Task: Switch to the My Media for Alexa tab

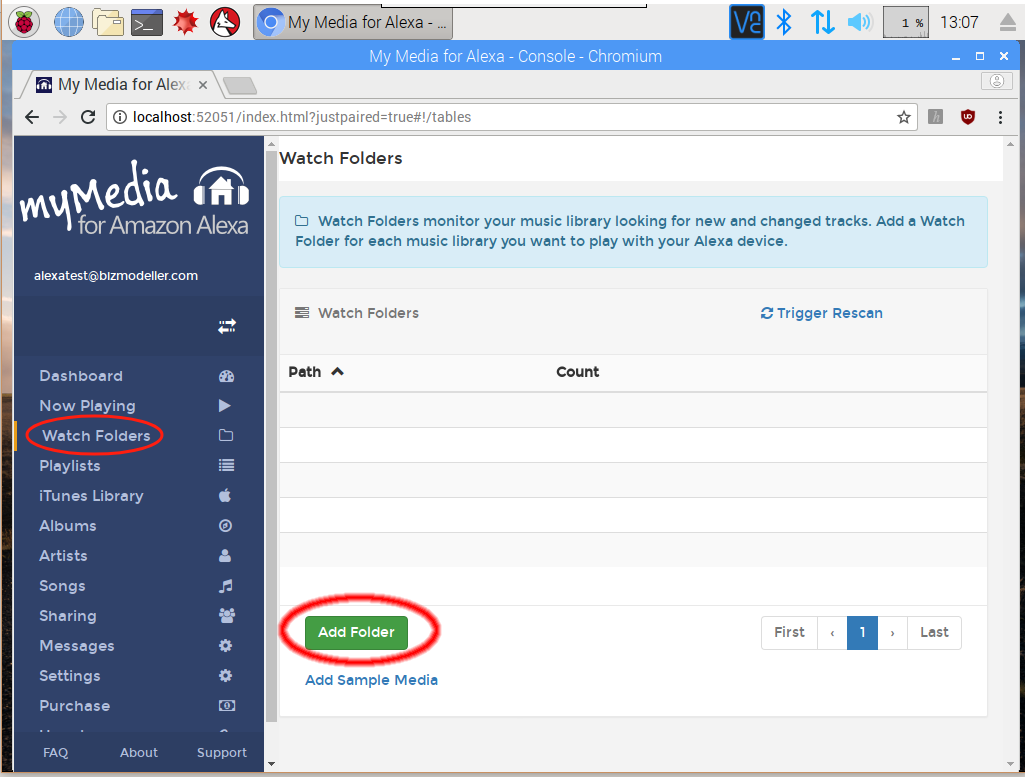Action: pos(122,85)
